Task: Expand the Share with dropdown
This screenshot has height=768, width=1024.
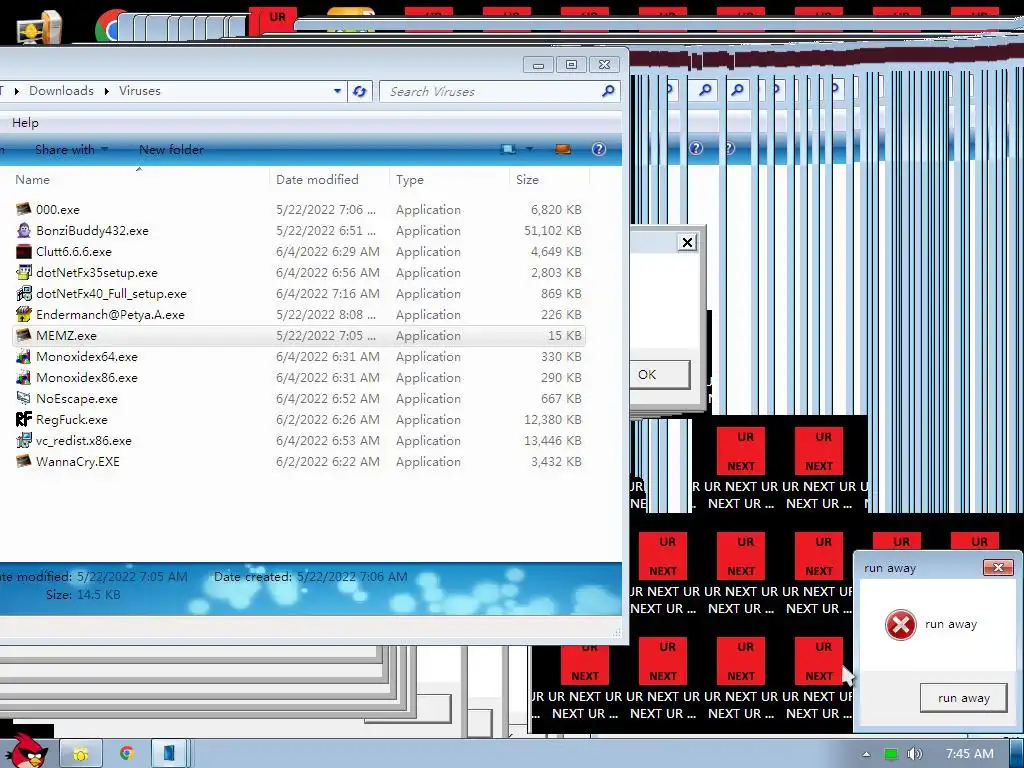Action: pyautogui.click(x=105, y=150)
